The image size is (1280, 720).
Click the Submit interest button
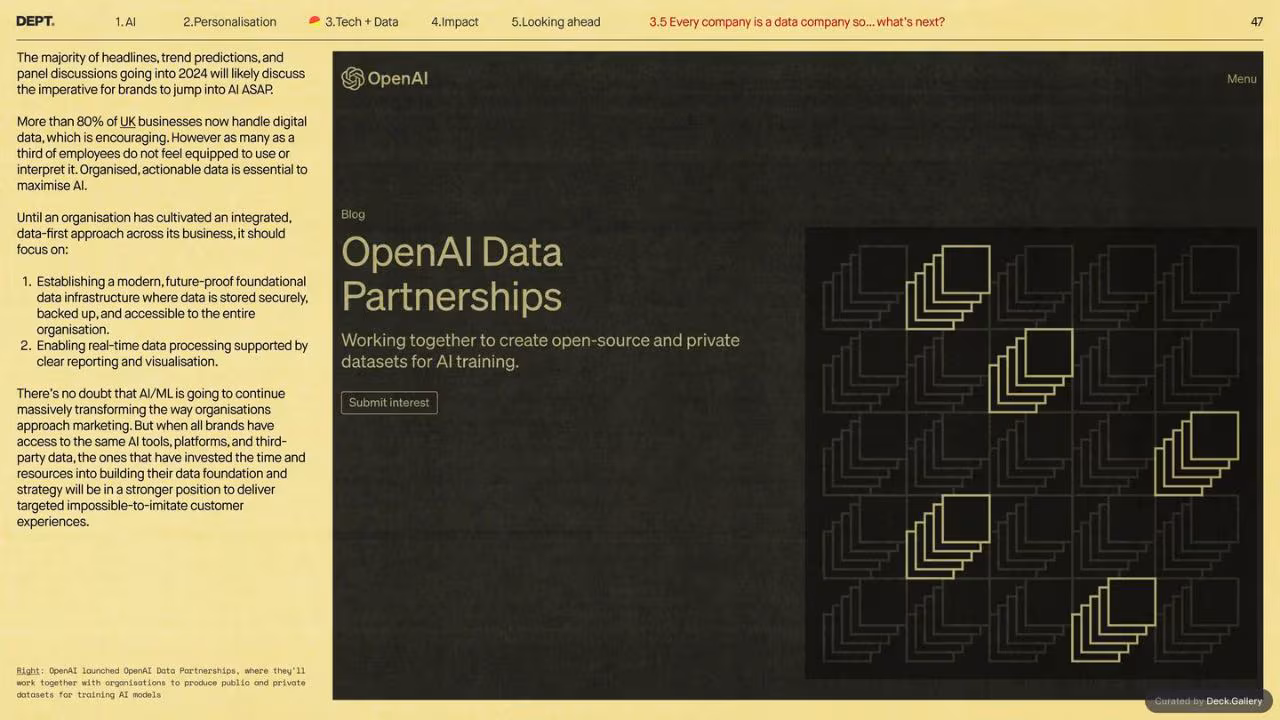coord(389,402)
